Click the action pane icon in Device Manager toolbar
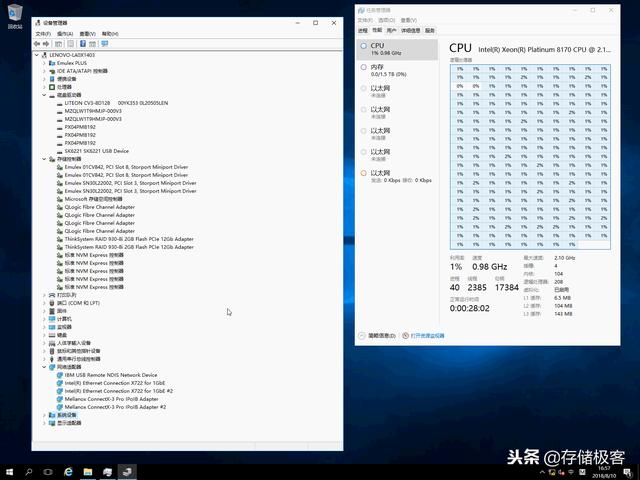This screenshot has height=480, width=640. coord(93,44)
